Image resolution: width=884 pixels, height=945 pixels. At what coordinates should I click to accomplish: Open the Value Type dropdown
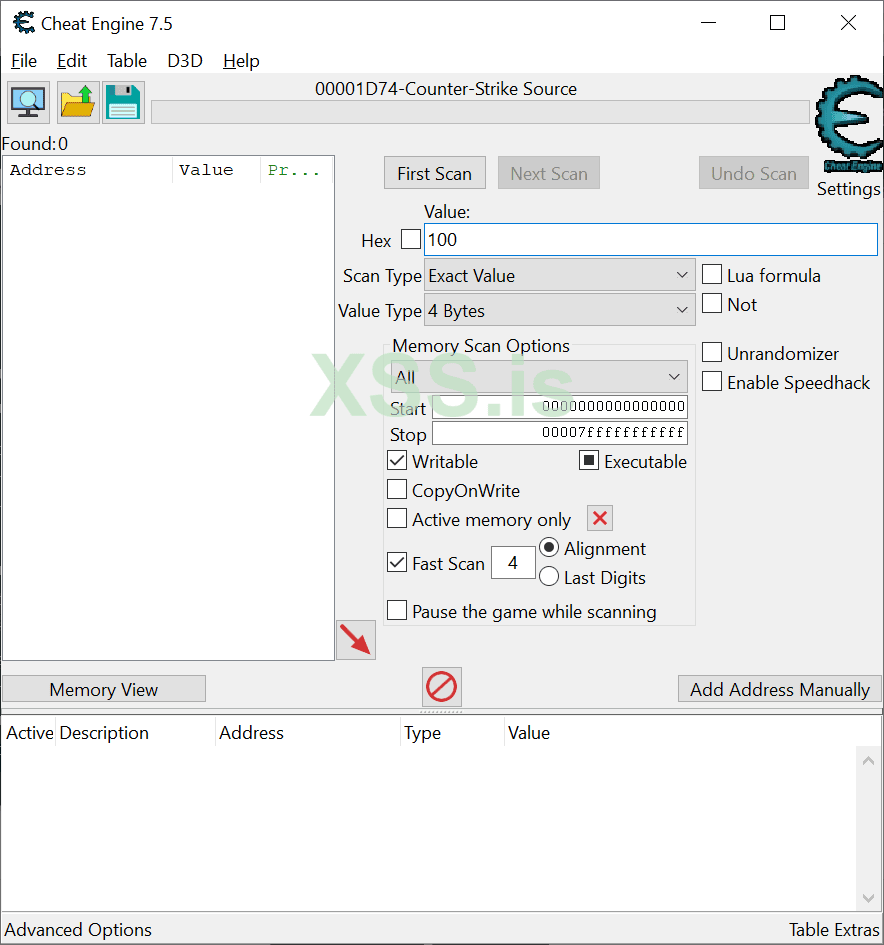point(560,310)
